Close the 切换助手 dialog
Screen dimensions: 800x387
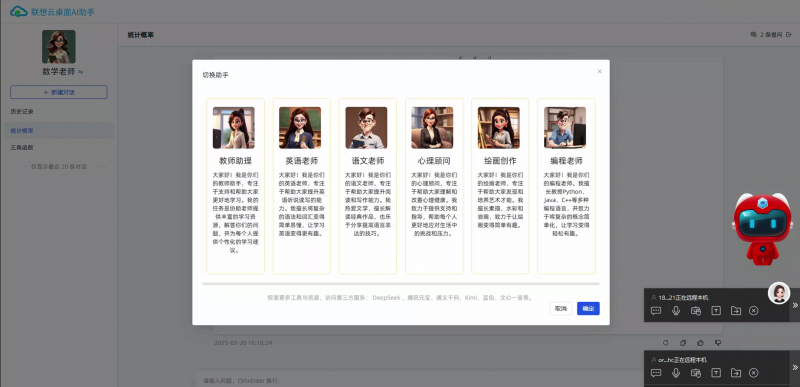[599, 71]
